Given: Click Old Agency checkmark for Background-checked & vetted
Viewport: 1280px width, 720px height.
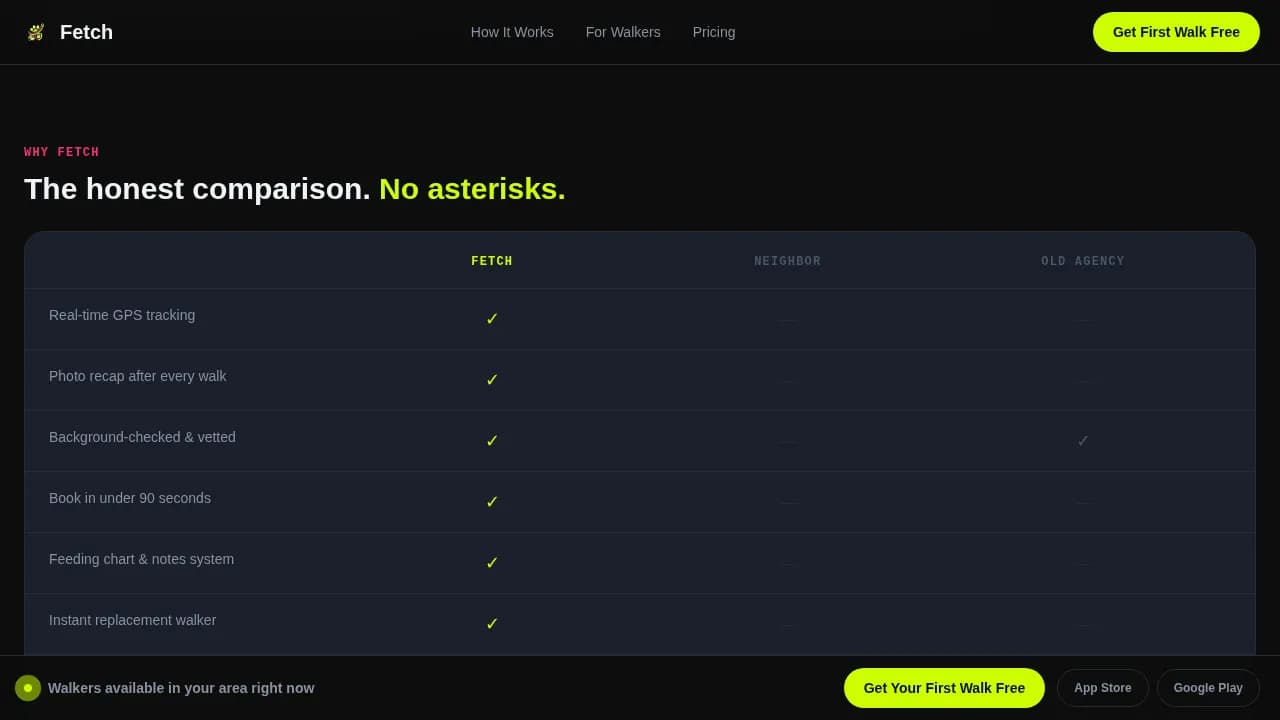Looking at the screenshot, I should coord(1083,441).
